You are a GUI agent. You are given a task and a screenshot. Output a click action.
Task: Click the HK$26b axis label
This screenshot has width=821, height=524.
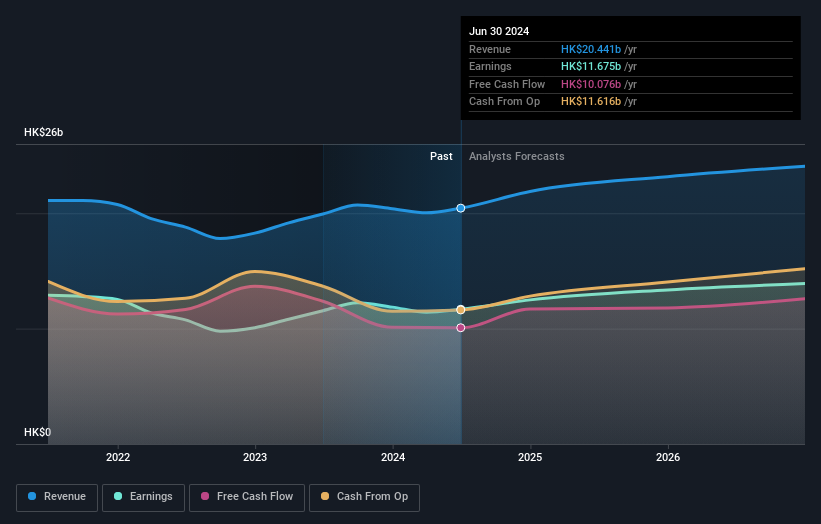point(43,132)
